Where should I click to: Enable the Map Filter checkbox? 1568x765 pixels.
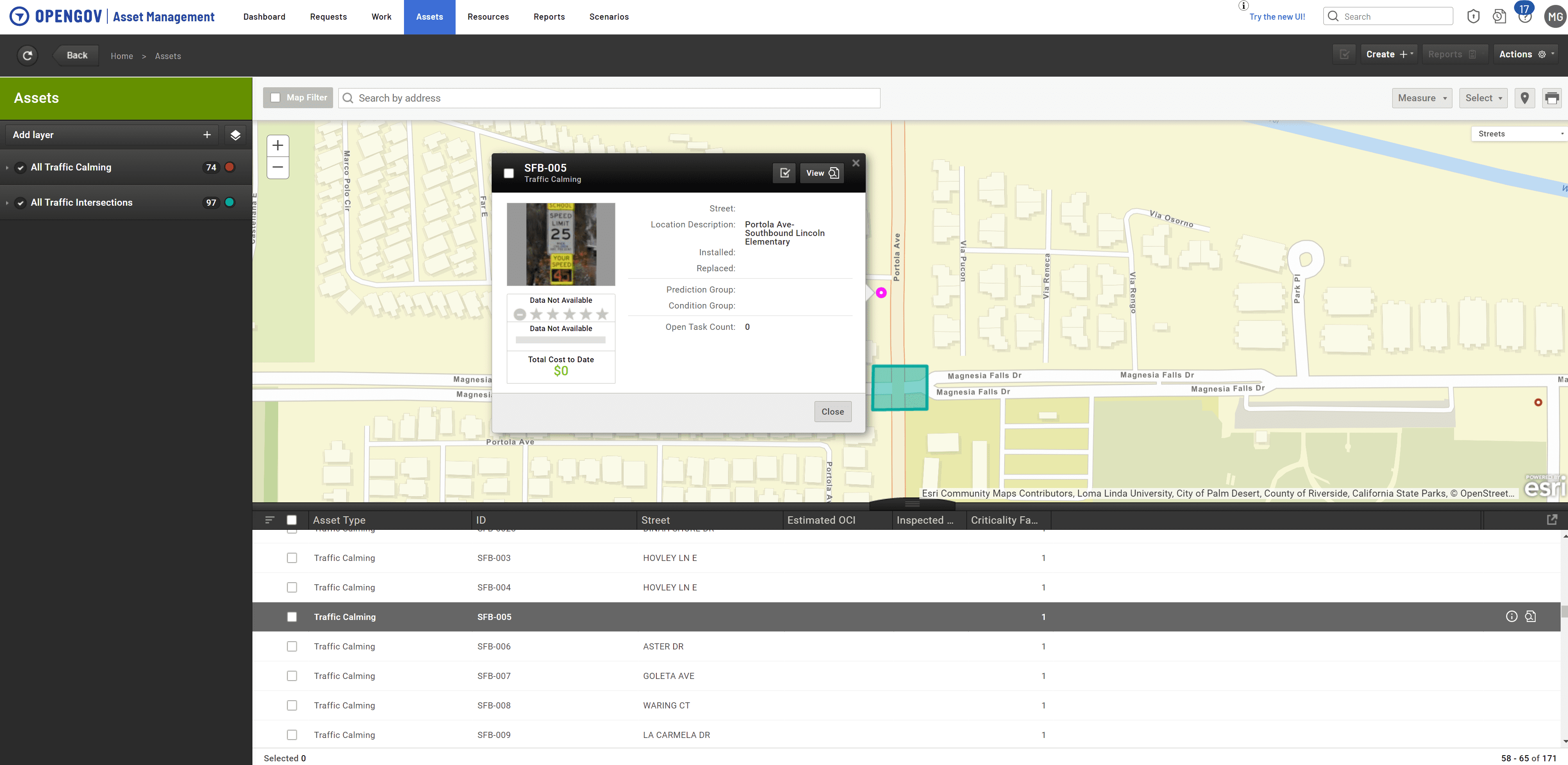[x=276, y=98]
